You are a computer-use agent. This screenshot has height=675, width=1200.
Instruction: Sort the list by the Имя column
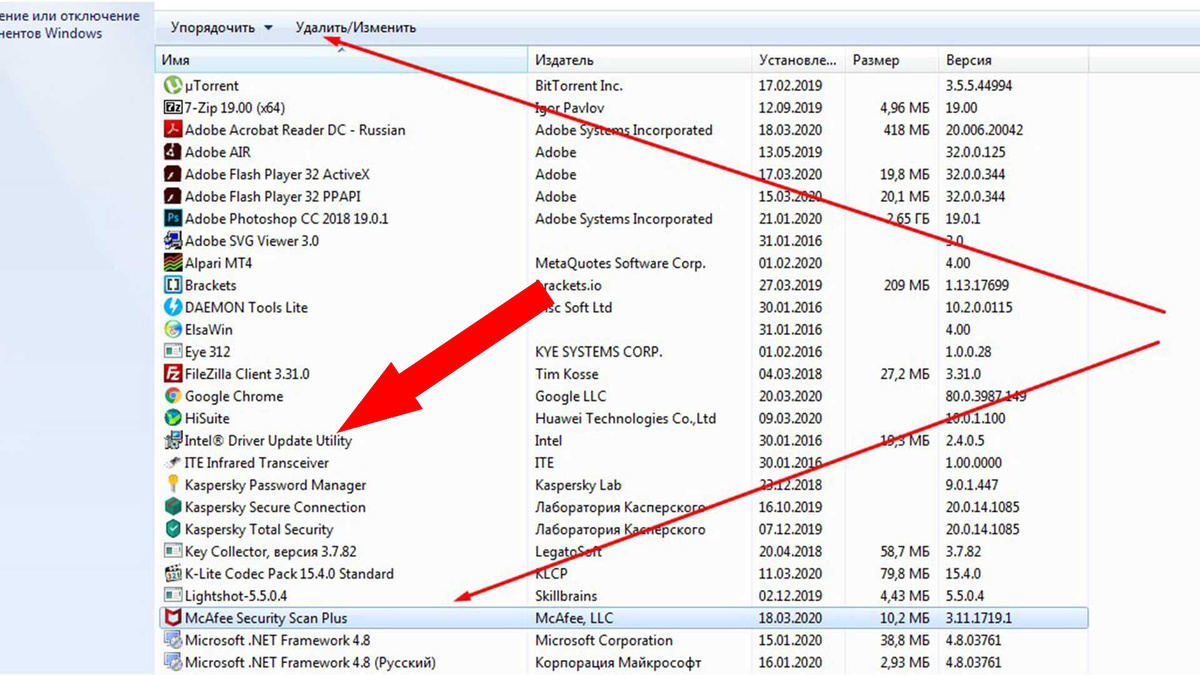pos(341,60)
